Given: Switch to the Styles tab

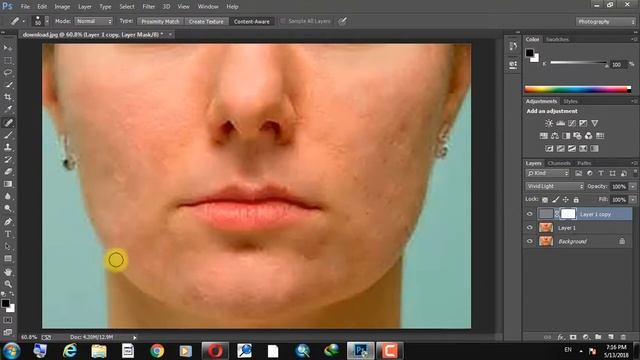Looking at the screenshot, I should [x=571, y=101].
